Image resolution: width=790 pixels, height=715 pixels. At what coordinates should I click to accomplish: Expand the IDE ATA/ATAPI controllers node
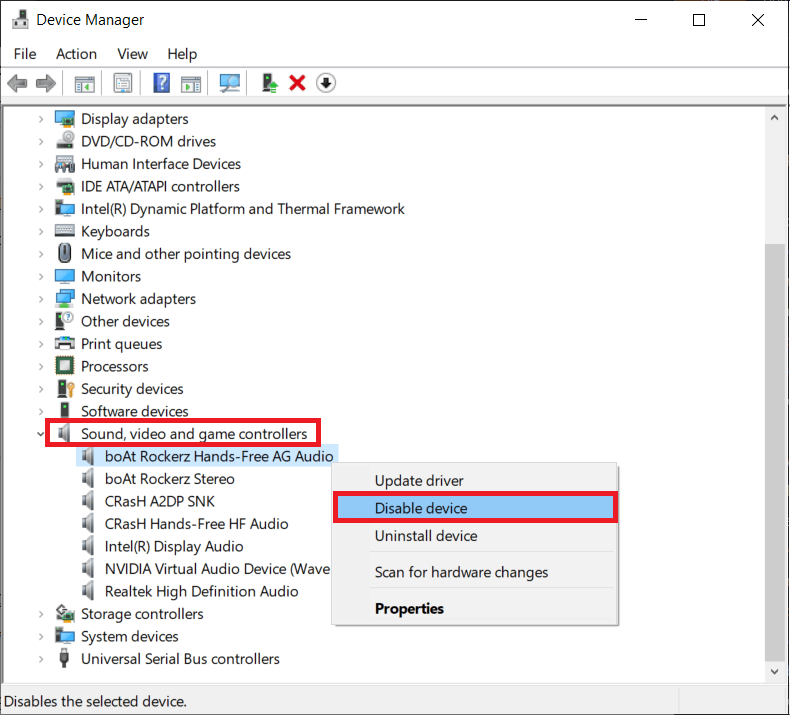[41, 187]
